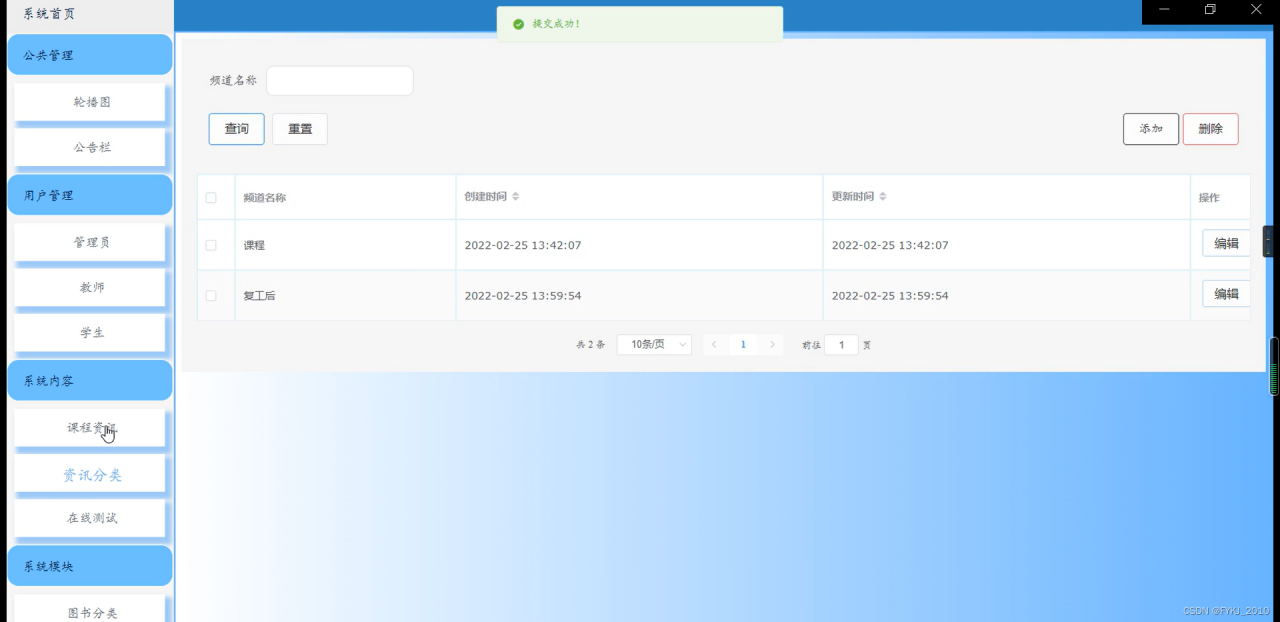This screenshot has width=1280, height=622.
Task: Collapse the 公共管理 menu group
Action: (x=90, y=55)
